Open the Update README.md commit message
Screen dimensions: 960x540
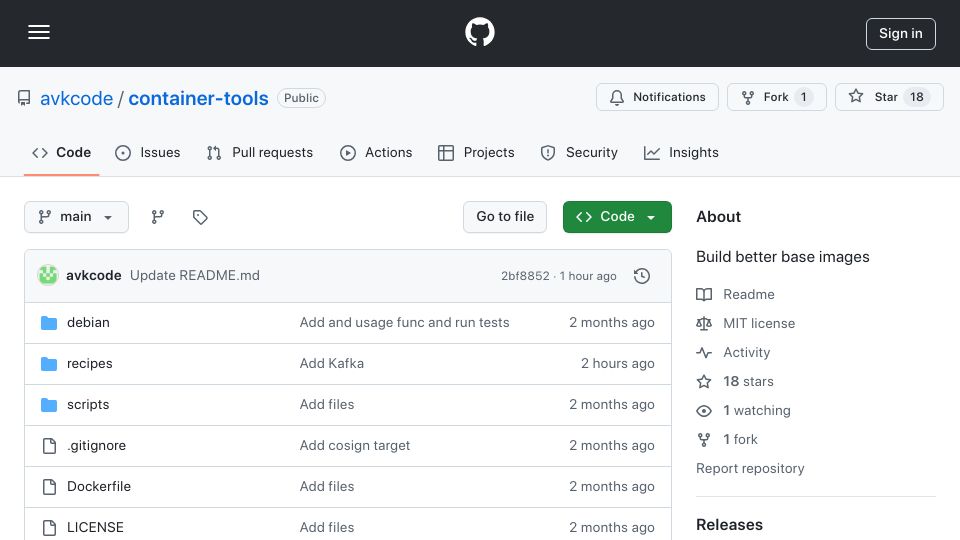(x=195, y=276)
